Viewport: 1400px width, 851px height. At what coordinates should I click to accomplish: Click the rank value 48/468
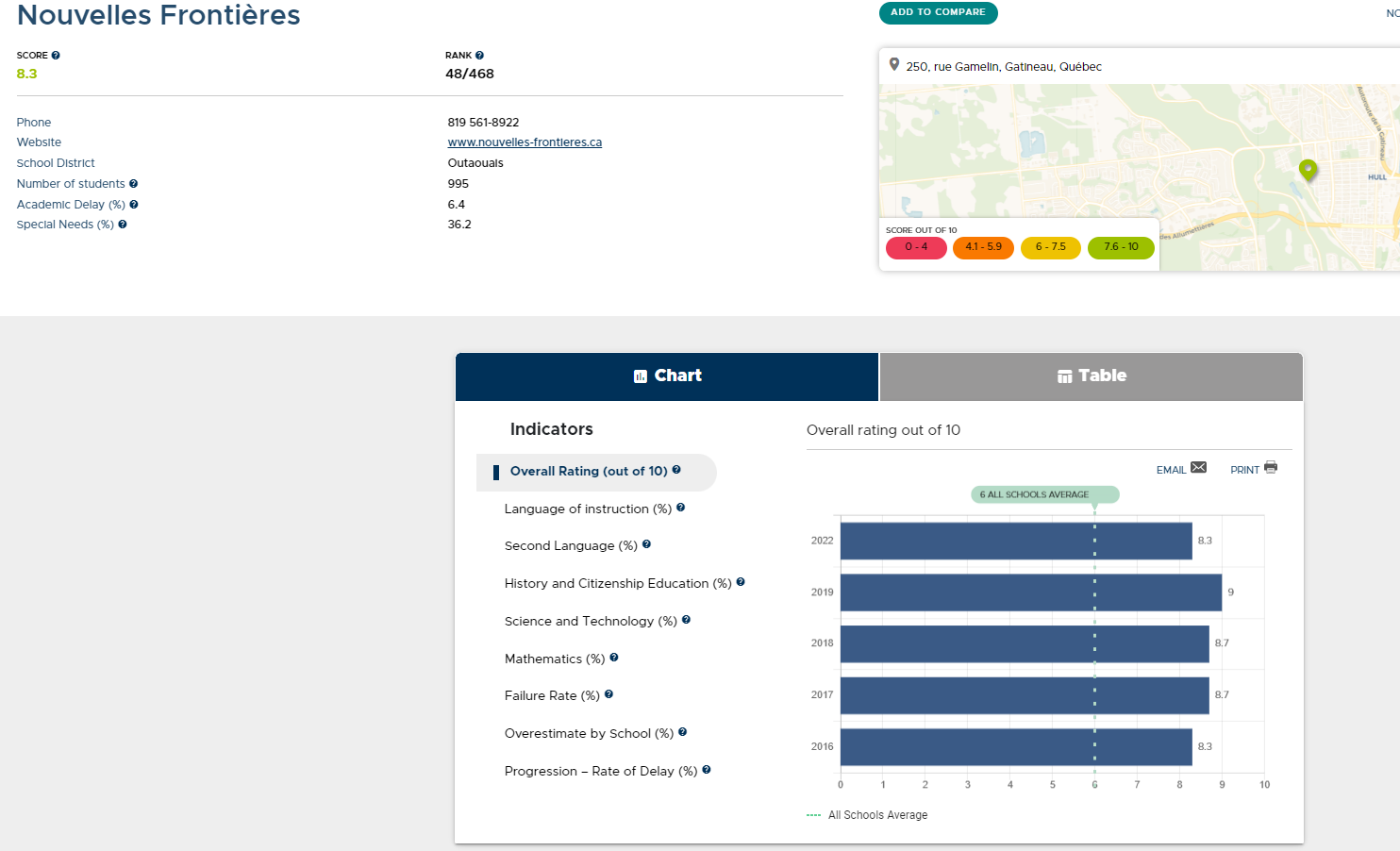[x=470, y=74]
